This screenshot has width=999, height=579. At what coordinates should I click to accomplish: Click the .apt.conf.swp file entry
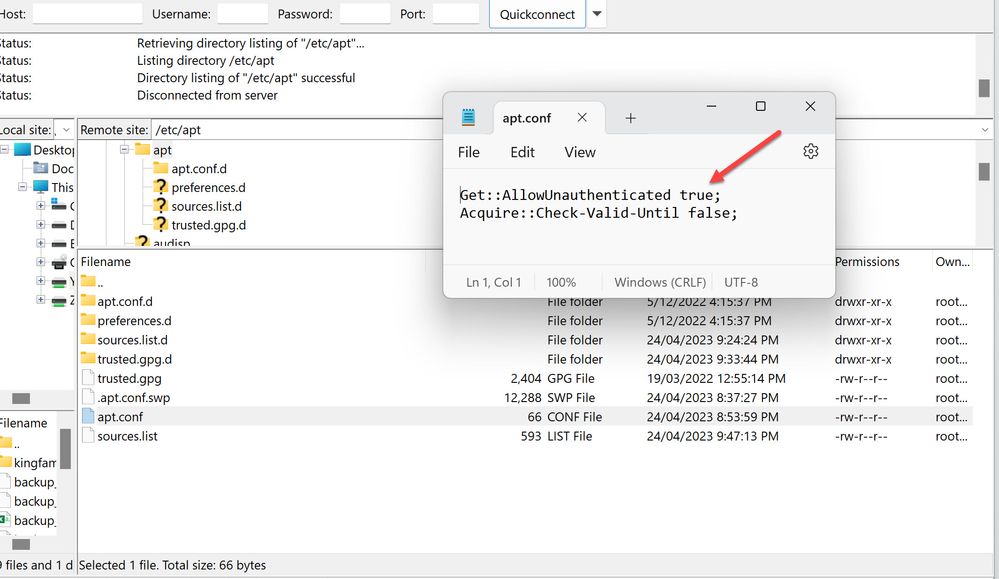[135, 398]
